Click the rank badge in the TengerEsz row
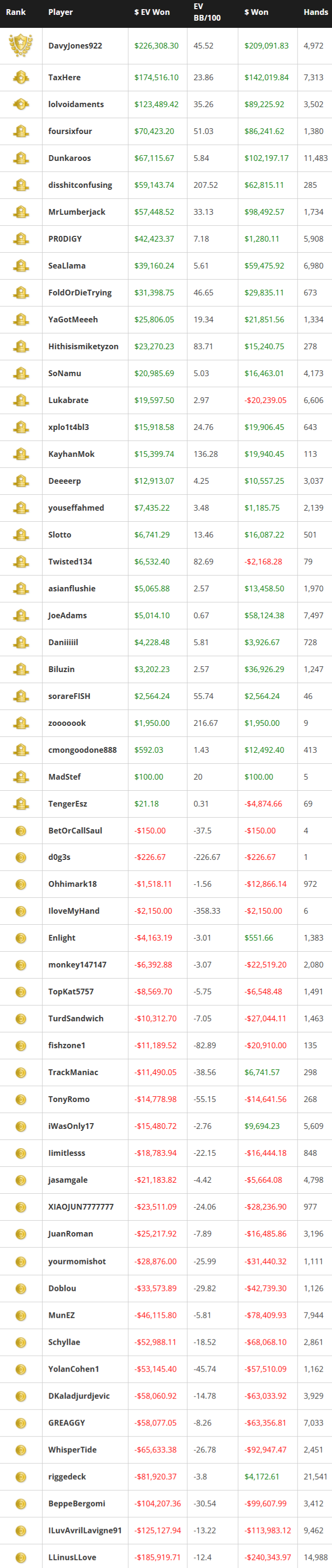The width and height of the screenshot is (332, 1568). click(x=21, y=804)
